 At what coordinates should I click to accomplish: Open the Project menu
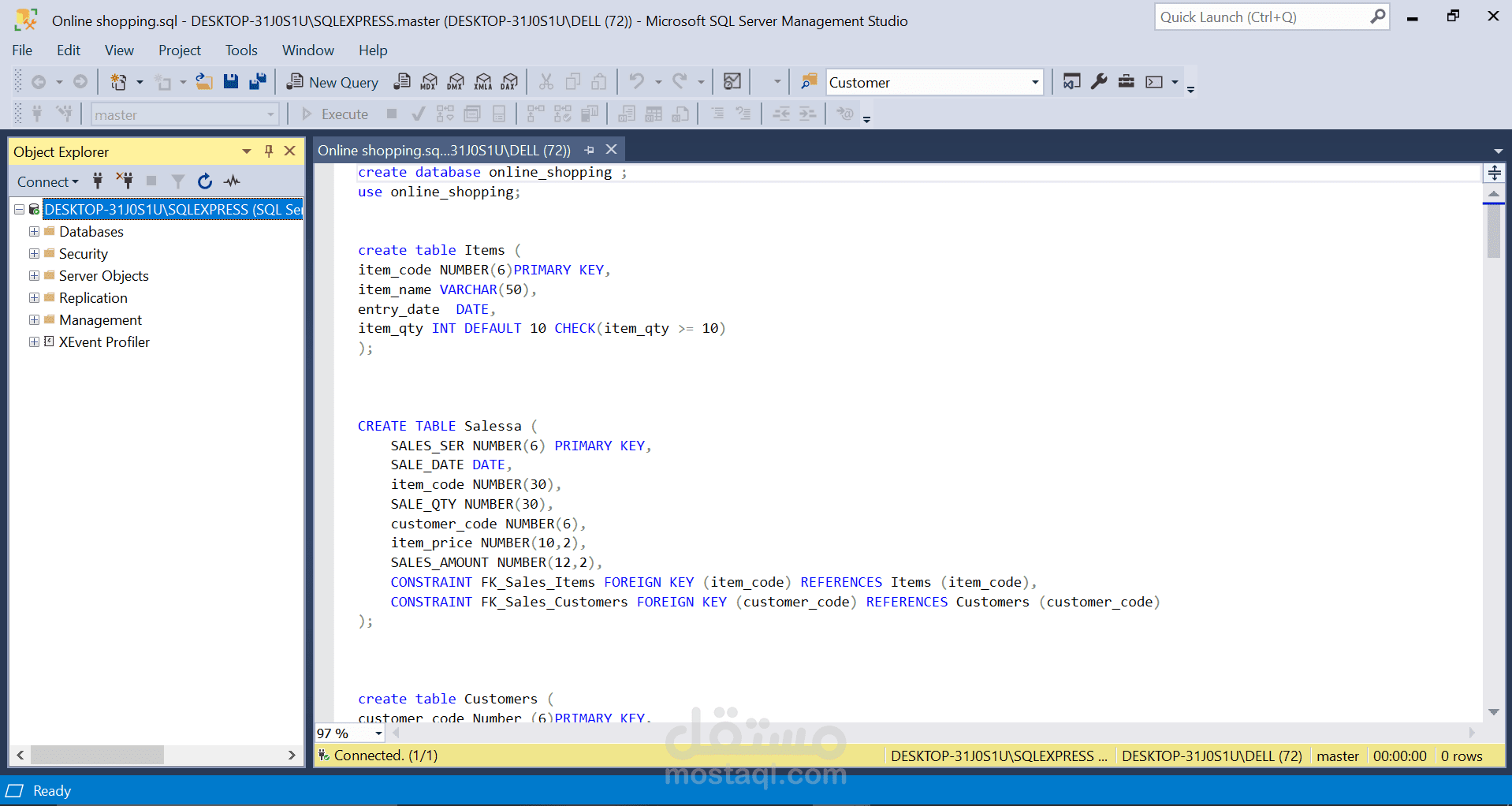[x=180, y=50]
